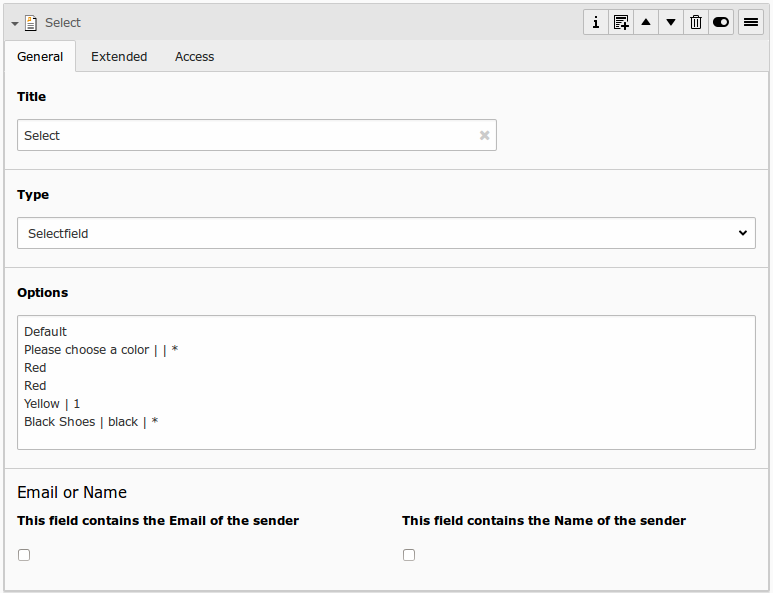This screenshot has width=773, height=593.
Task: Move the Select record up
Action: pyautogui.click(x=646, y=22)
